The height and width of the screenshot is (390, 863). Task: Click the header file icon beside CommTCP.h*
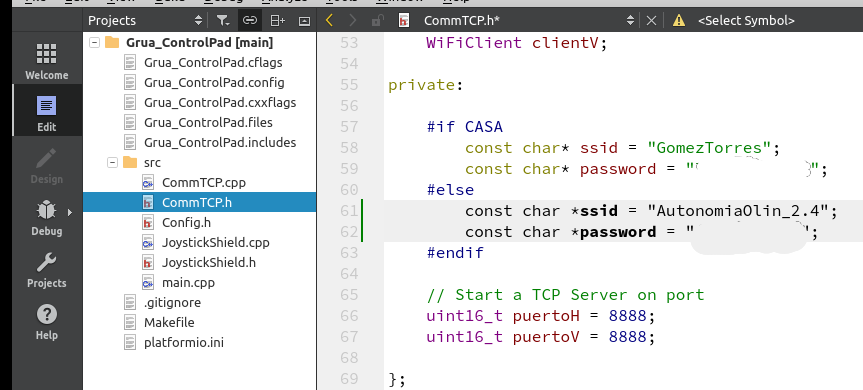pos(405,21)
